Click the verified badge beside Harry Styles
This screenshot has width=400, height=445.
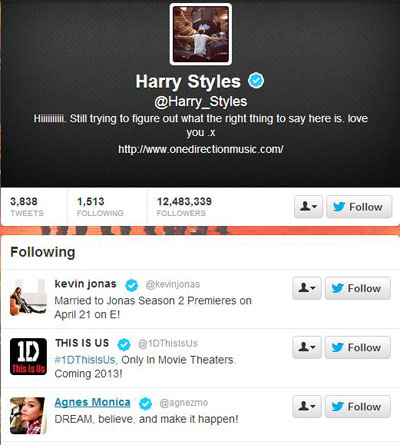point(256,81)
